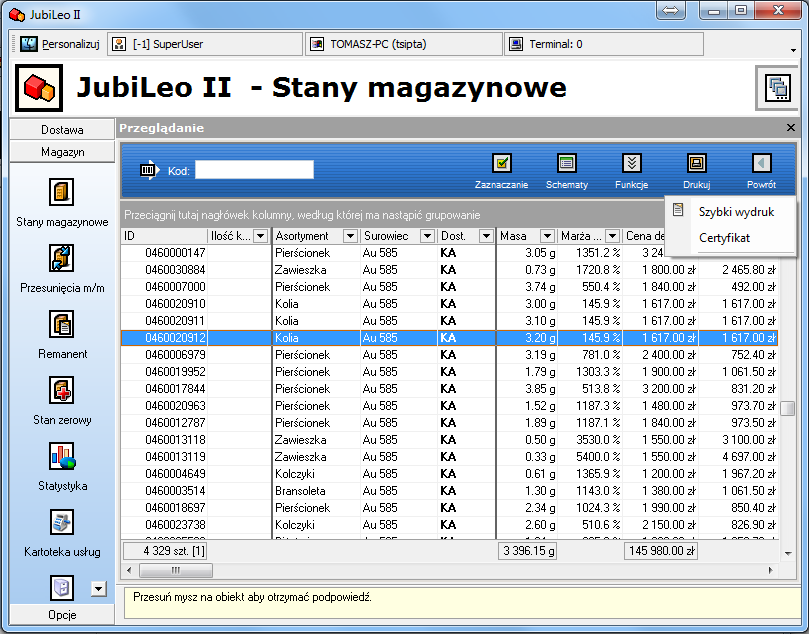
Task: Open Przesunięcia m/m sidebar icon
Action: [61, 258]
